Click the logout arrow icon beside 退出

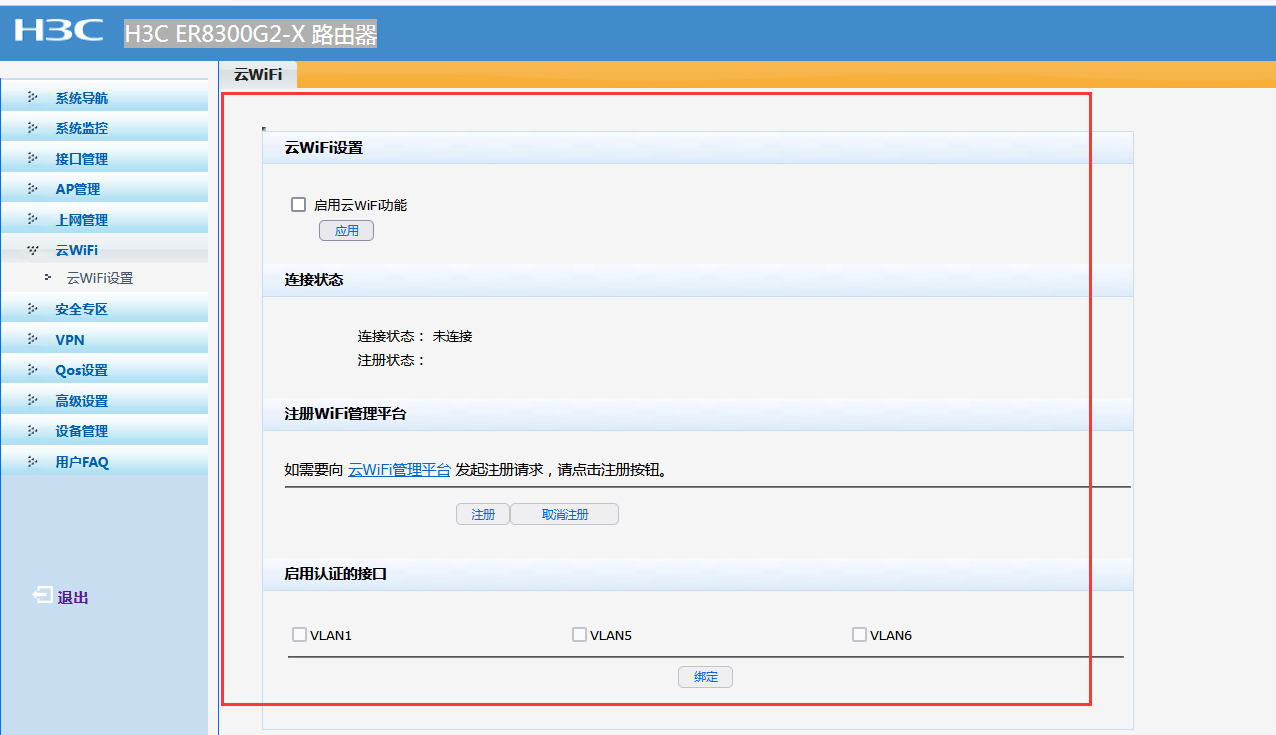[42, 595]
